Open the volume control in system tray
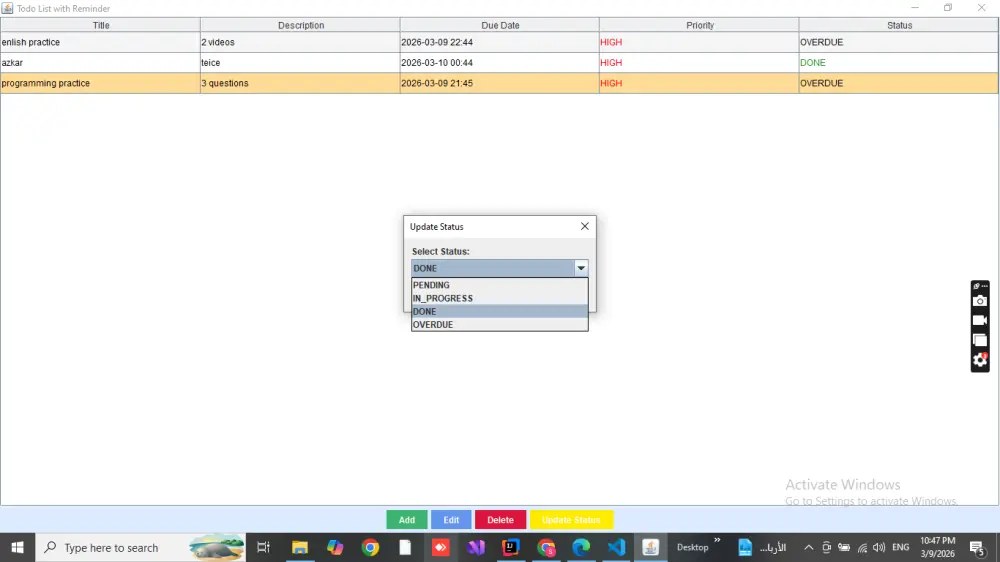 (x=879, y=547)
